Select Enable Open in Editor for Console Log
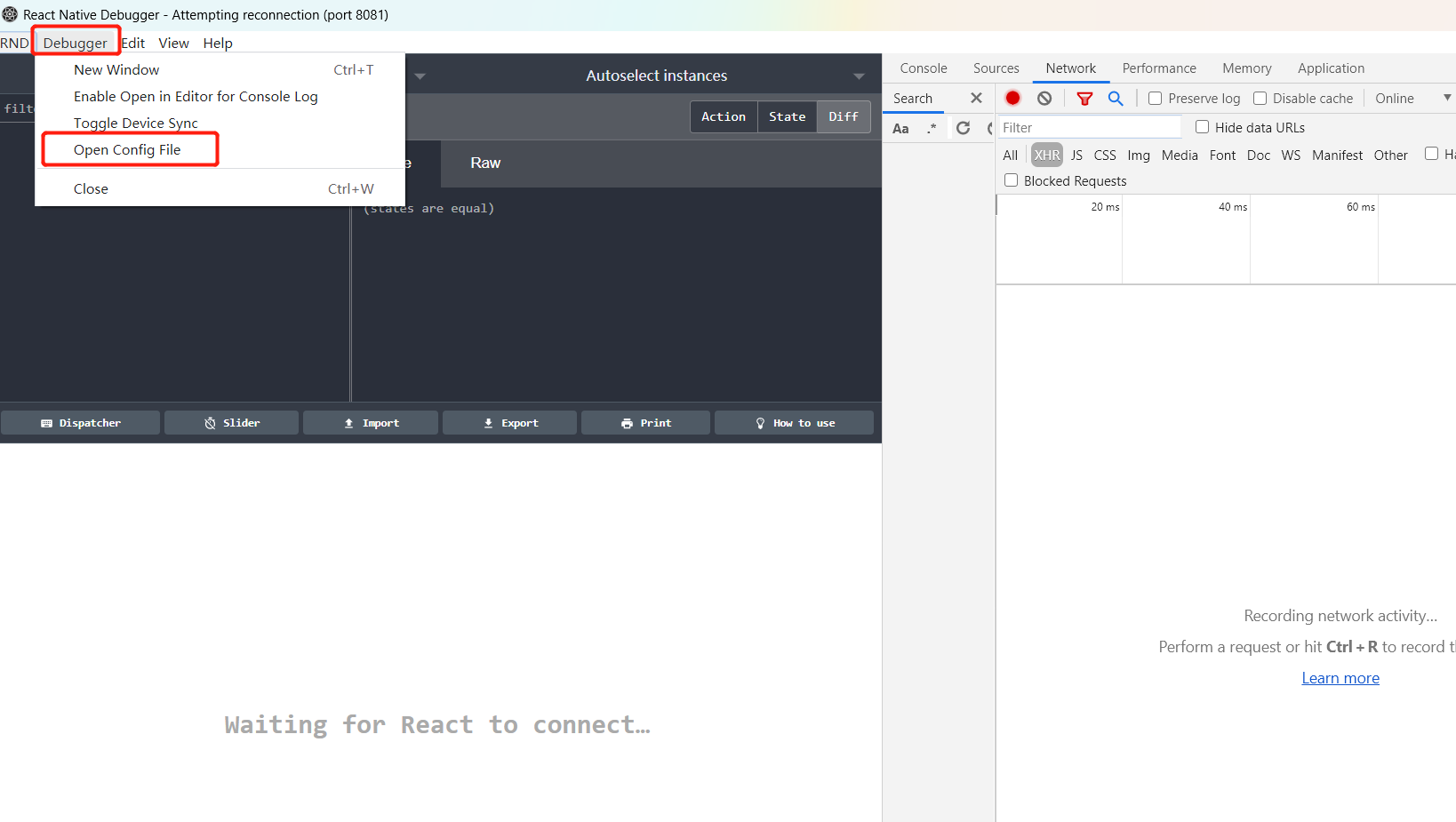This screenshot has width=1456, height=822. [x=220, y=96]
